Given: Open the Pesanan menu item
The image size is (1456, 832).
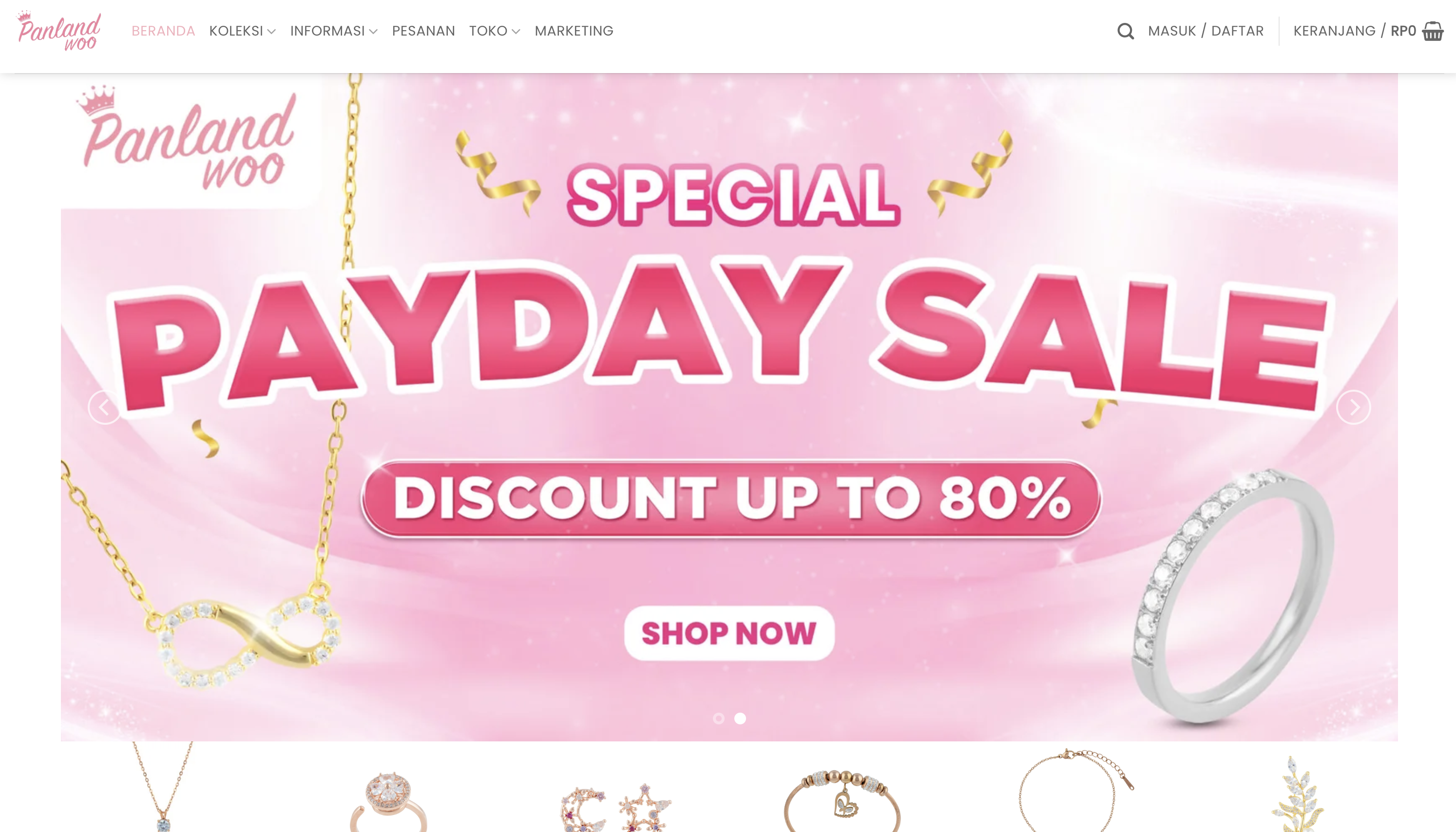Looking at the screenshot, I should pyautogui.click(x=423, y=31).
